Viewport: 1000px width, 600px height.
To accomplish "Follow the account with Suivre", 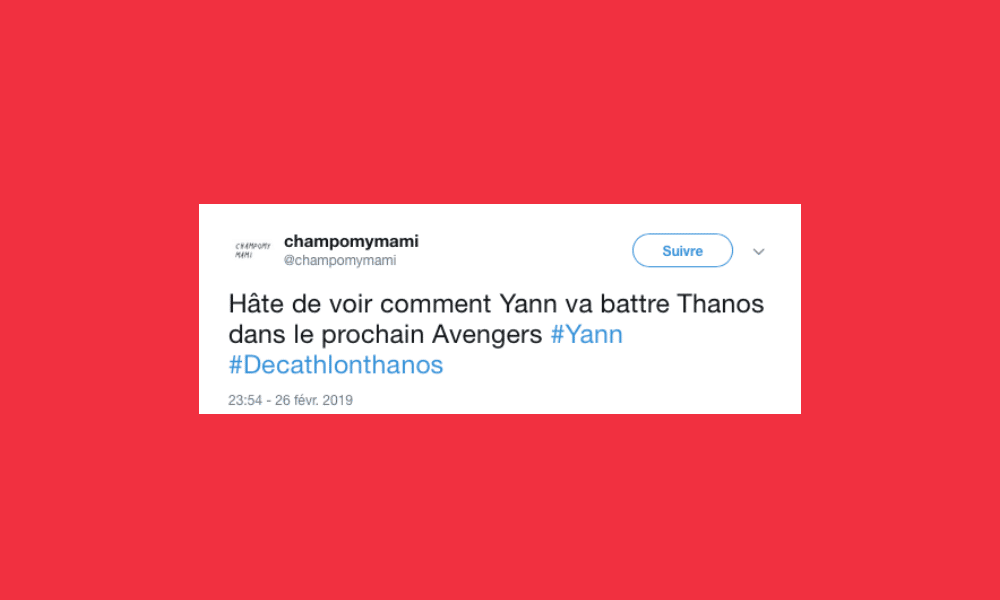I will point(682,251).
